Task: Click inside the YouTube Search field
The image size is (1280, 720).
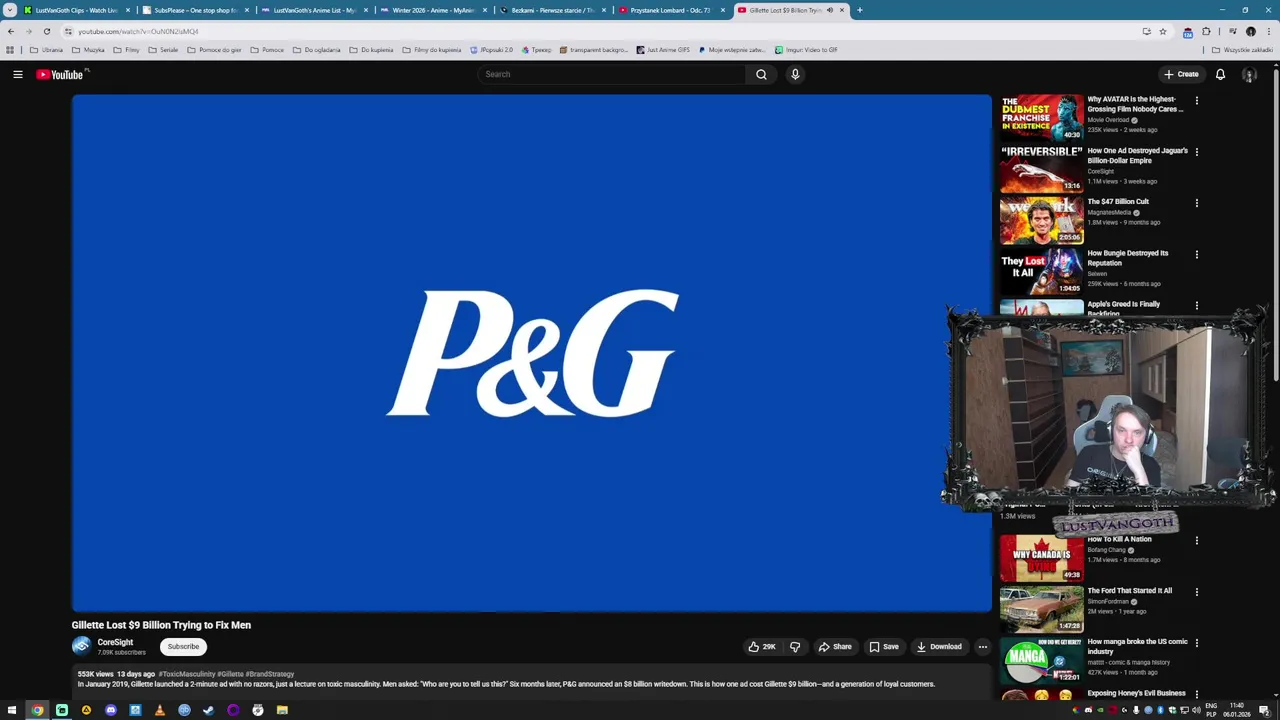Action: click(x=612, y=74)
